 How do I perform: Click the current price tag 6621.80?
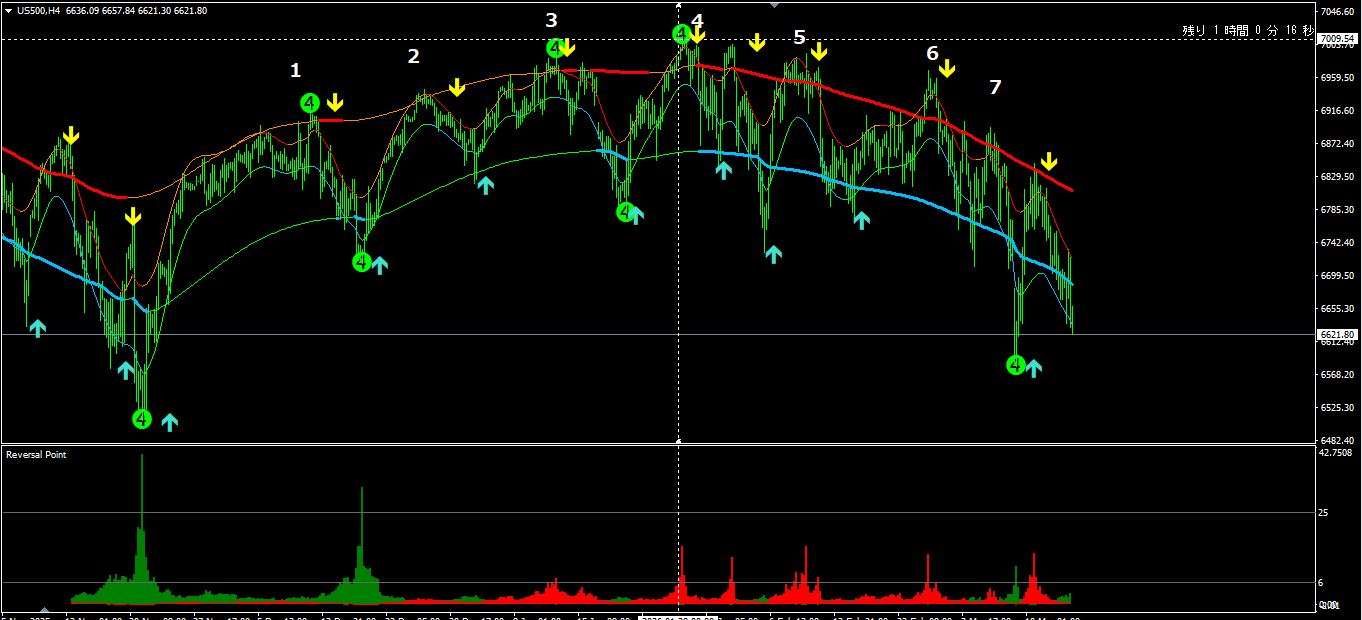click(1337, 334)
